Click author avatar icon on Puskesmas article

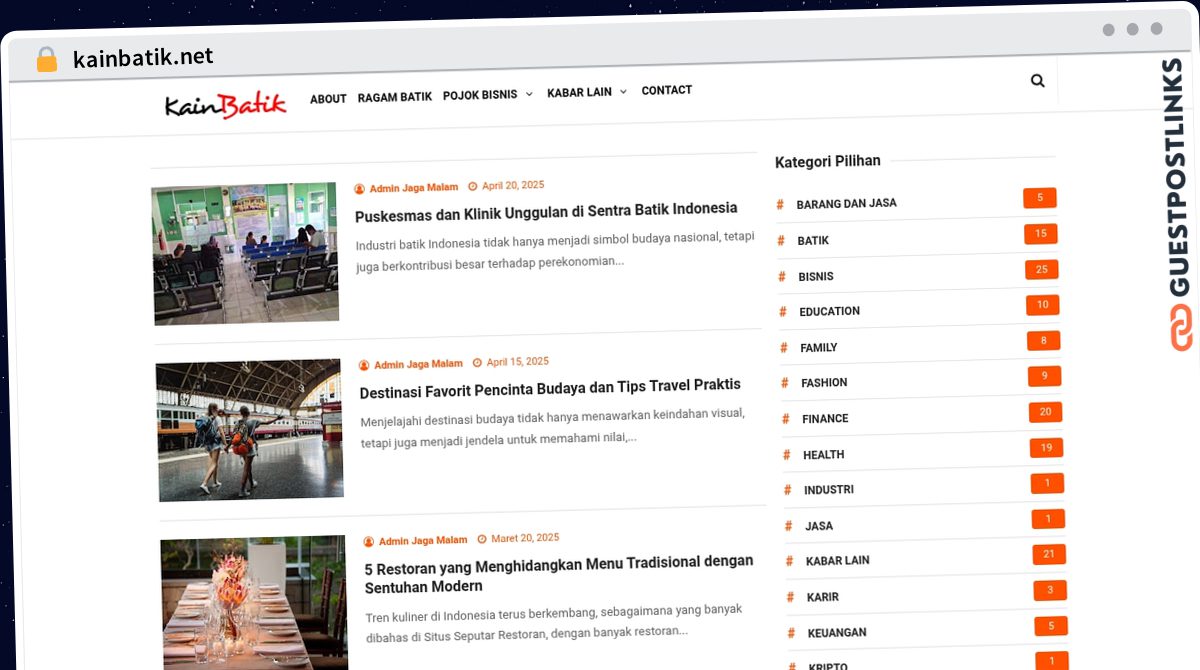pos(359,188)
